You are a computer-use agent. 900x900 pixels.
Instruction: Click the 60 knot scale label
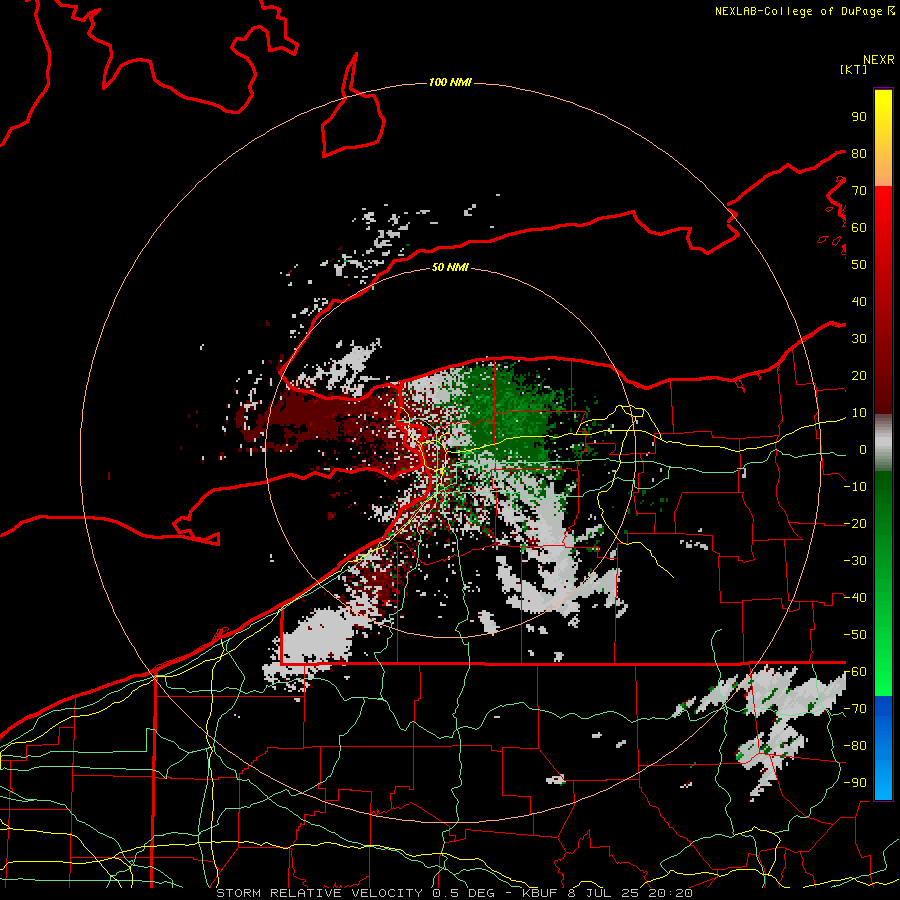[859, 228]
